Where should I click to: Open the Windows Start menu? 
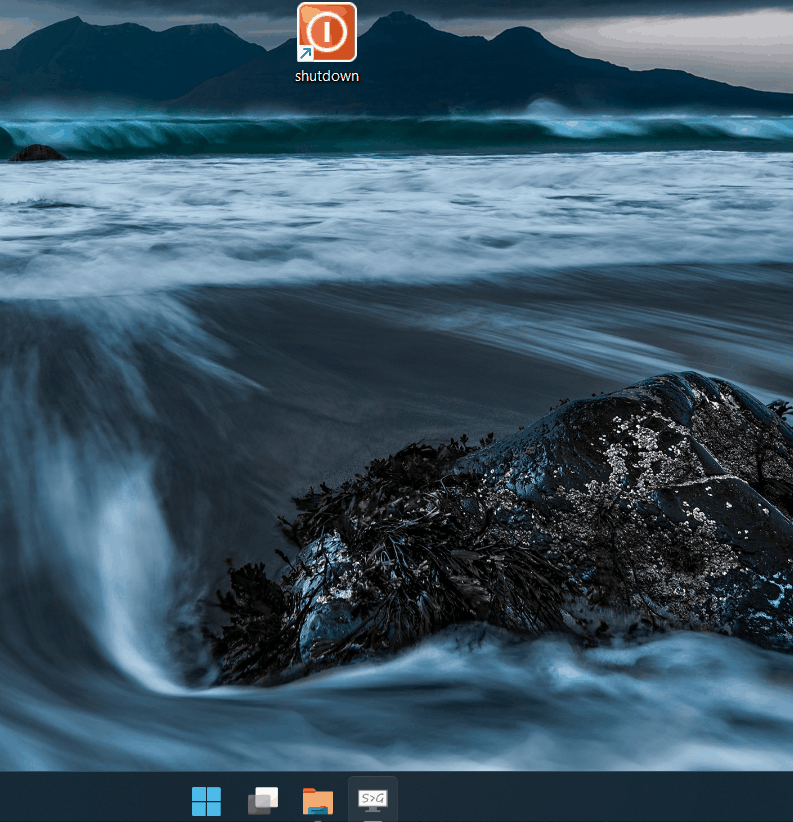pyautogui.click(x=206, y=801)
